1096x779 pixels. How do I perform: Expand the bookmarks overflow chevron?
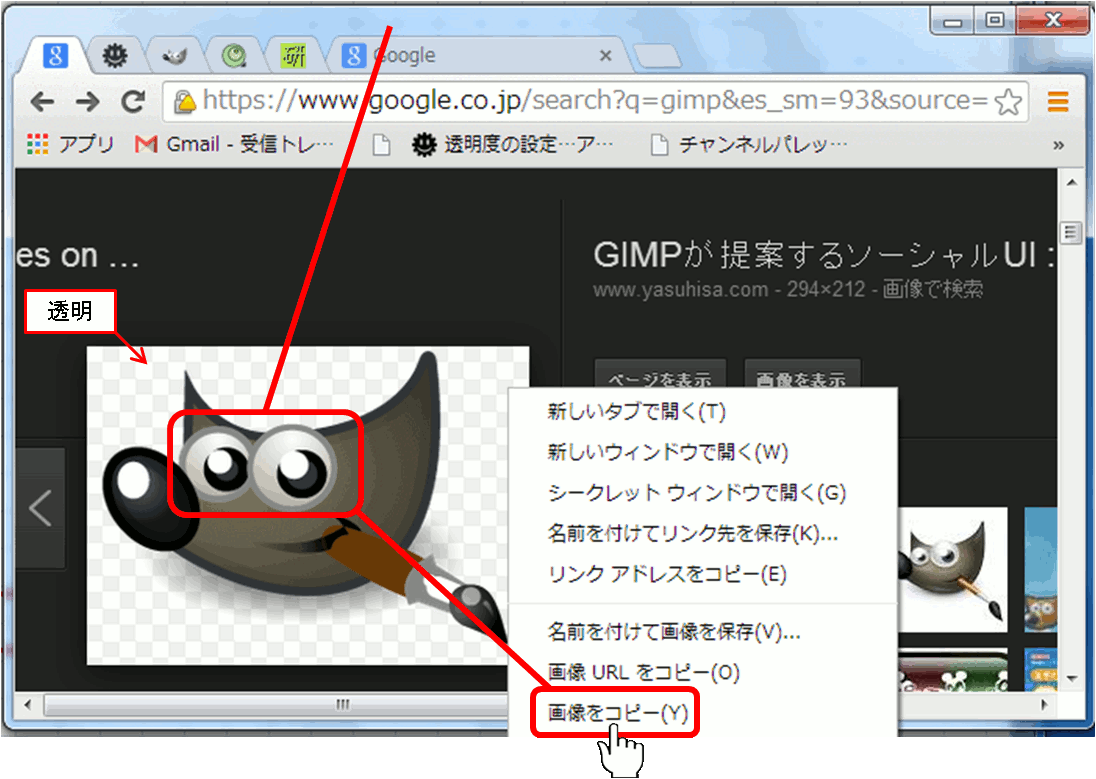coord(1057,145)
